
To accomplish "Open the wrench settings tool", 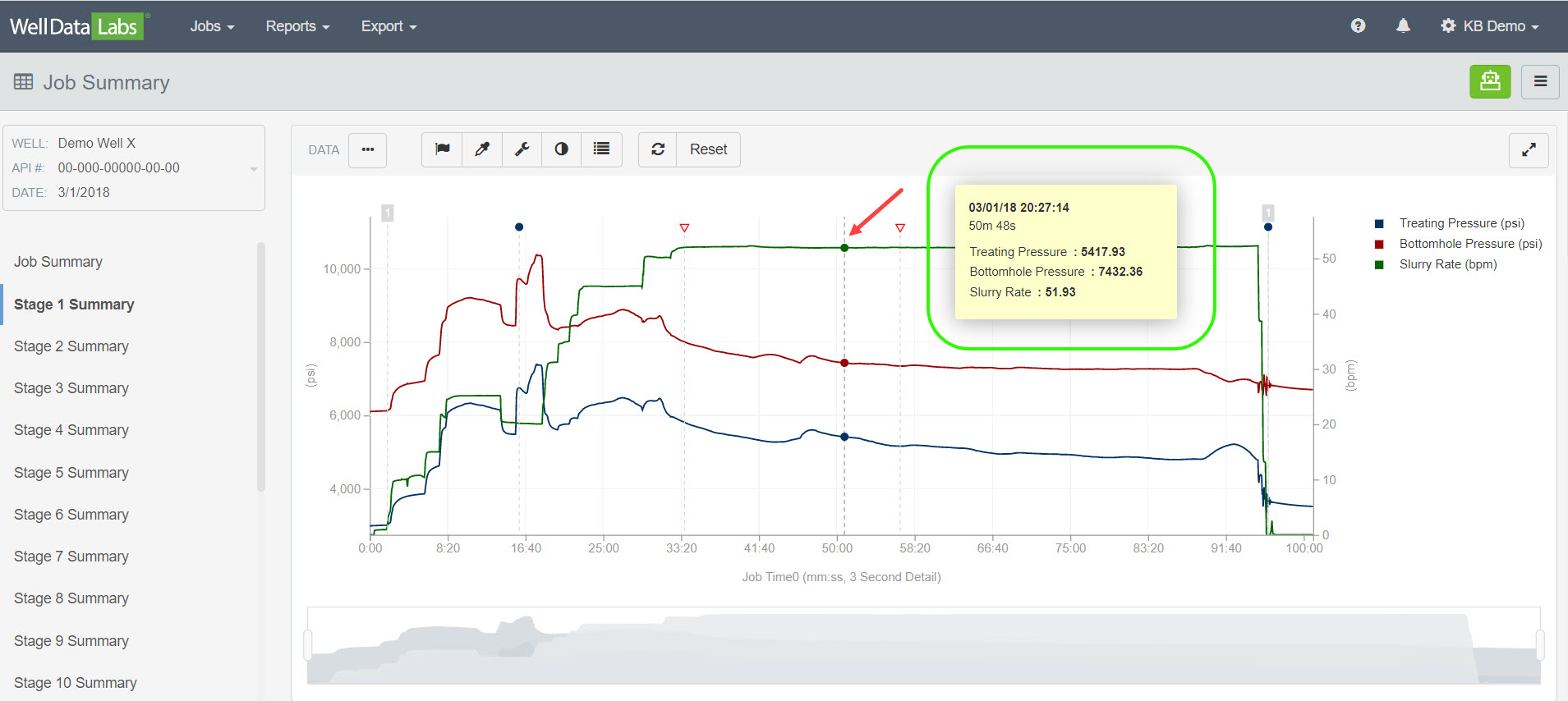I will tap(522, 149).
